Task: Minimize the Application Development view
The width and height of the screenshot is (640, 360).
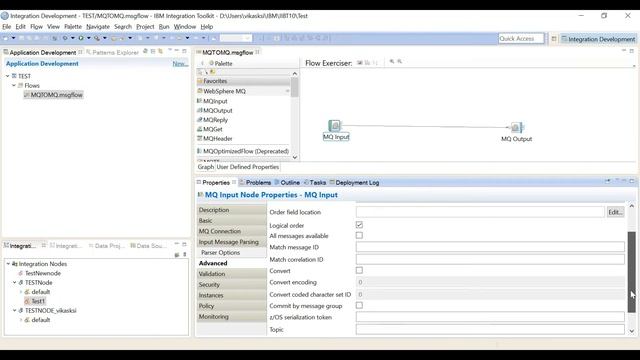Action: [177, 51]
